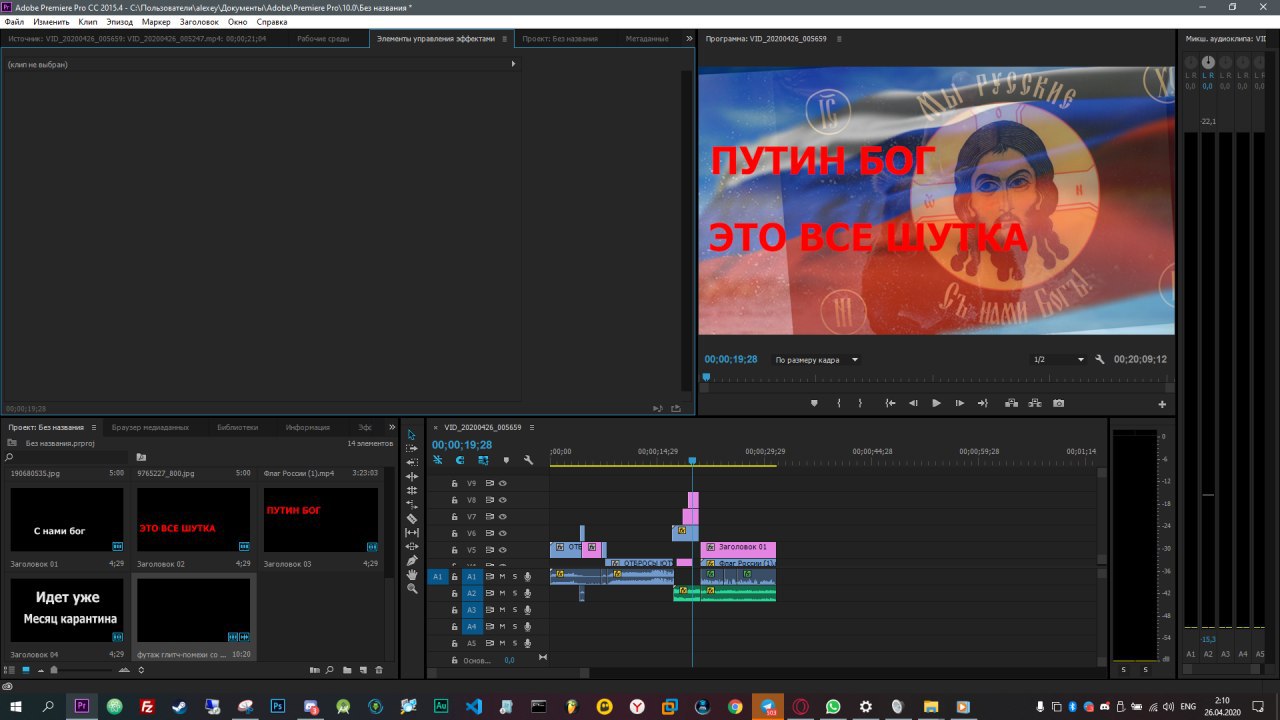Click the Lift button in Program monitor
Image resolution: width=1280 pixels, height=720 pixels.
[1011, 403]
